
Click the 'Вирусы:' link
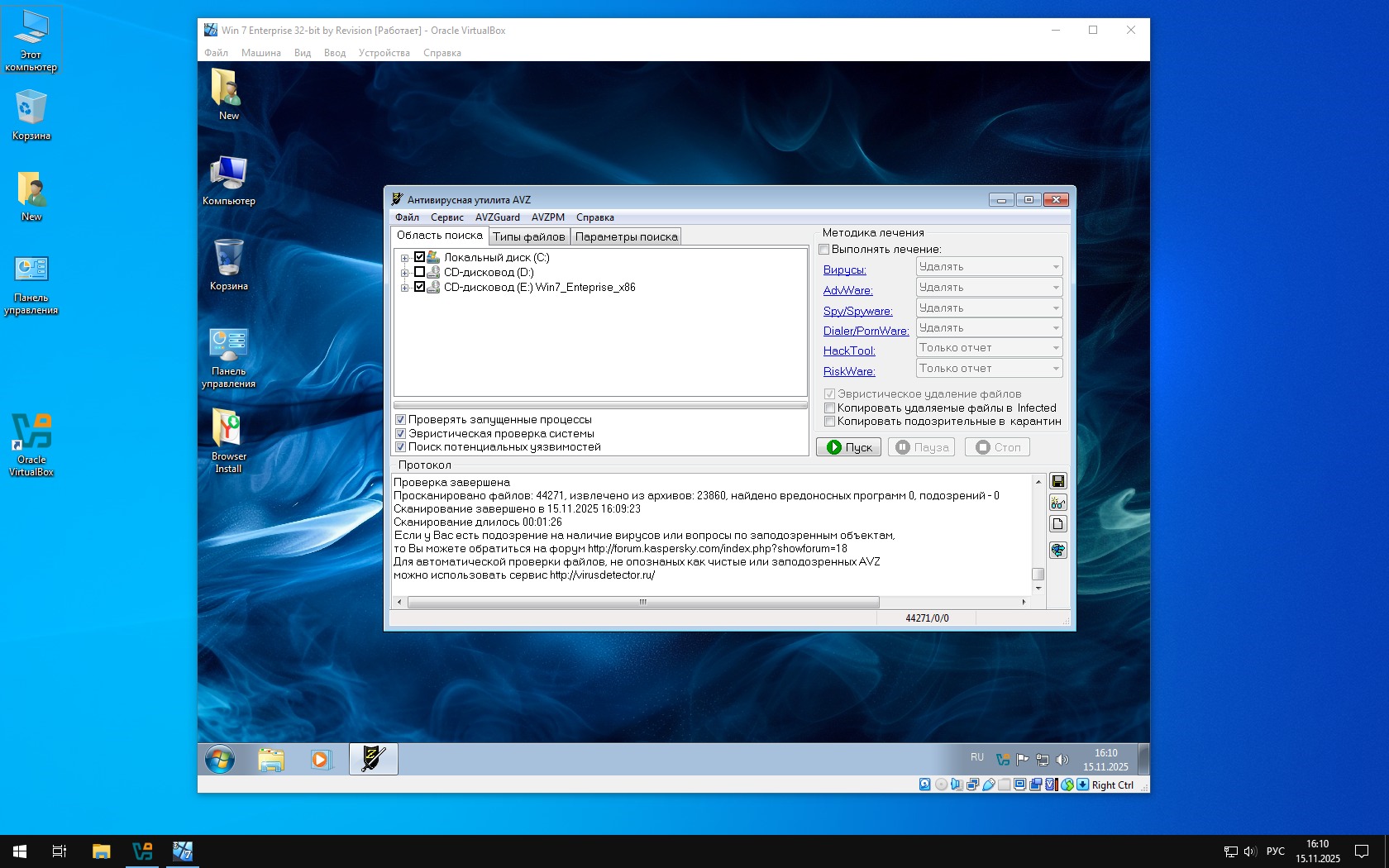click(844, 270)
